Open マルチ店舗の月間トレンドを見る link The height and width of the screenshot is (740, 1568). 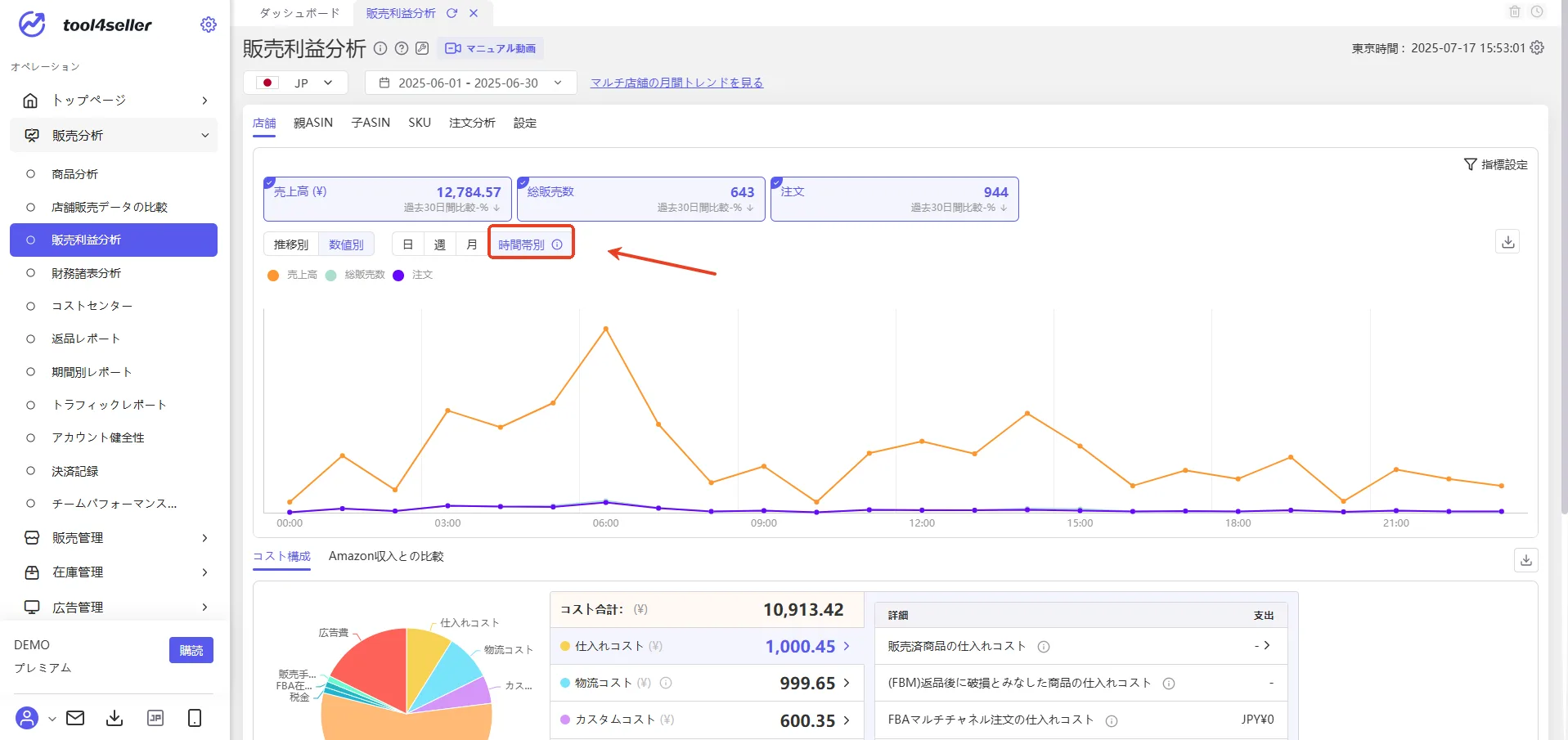pyautogui.click(x=676, y=83)
